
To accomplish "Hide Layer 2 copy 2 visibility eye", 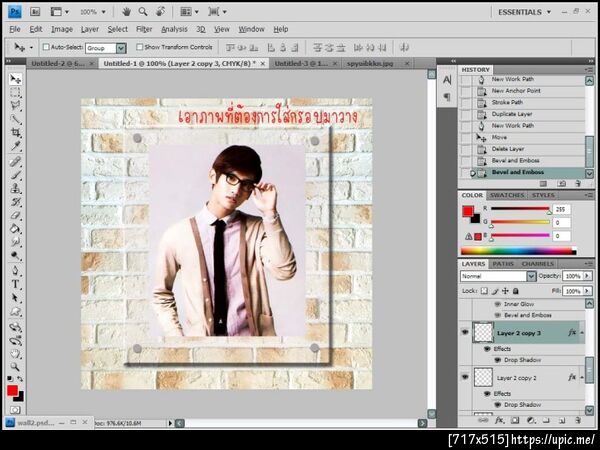I will [x=465, y=377].
